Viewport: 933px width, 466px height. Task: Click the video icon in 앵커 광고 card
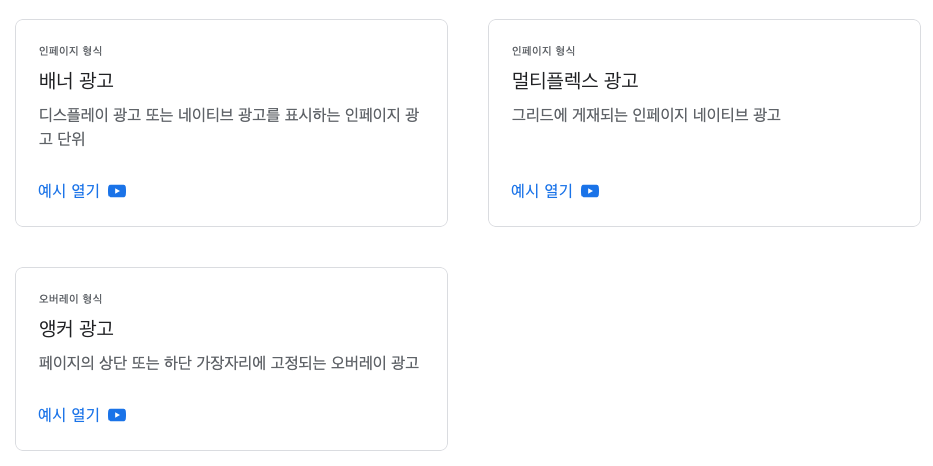tap(117, 415)
